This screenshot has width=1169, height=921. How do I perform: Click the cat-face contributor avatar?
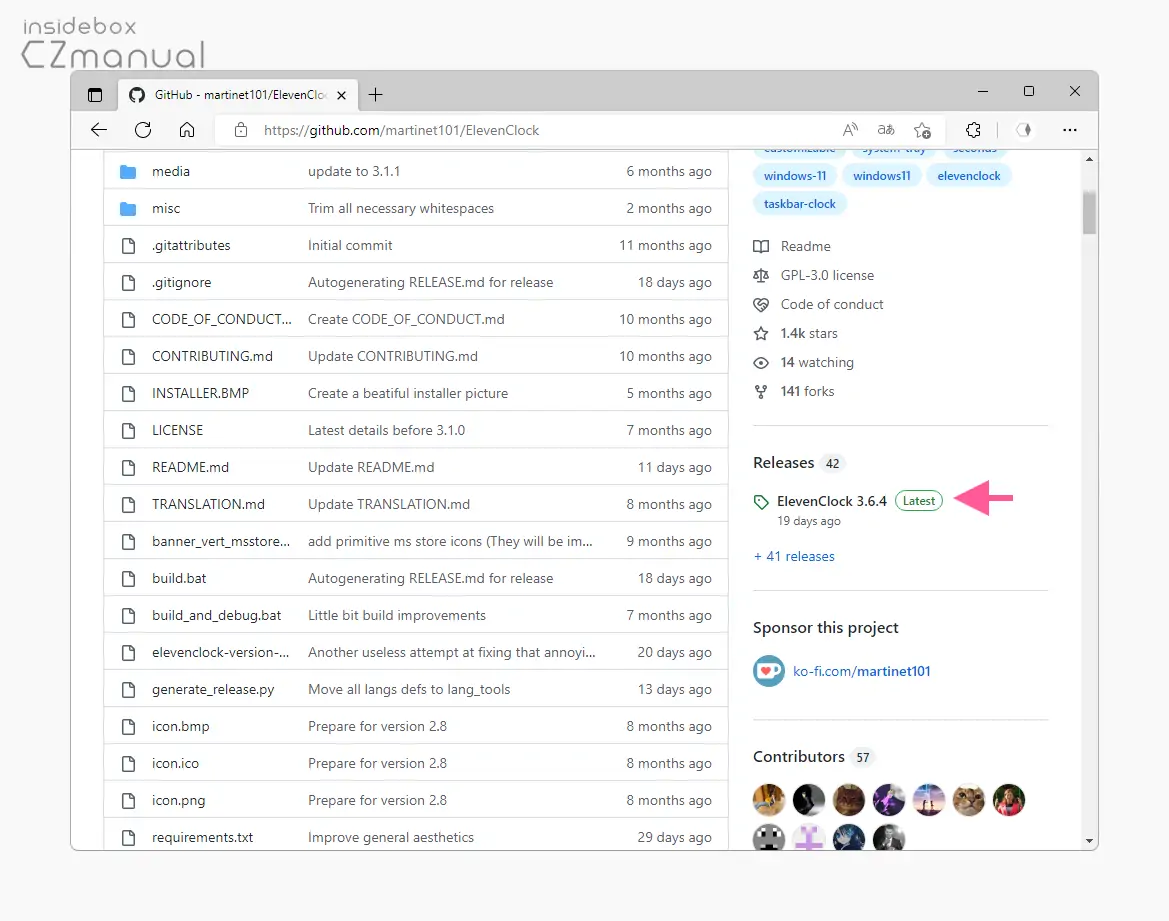pyautogui.click(x=968, y=800)
